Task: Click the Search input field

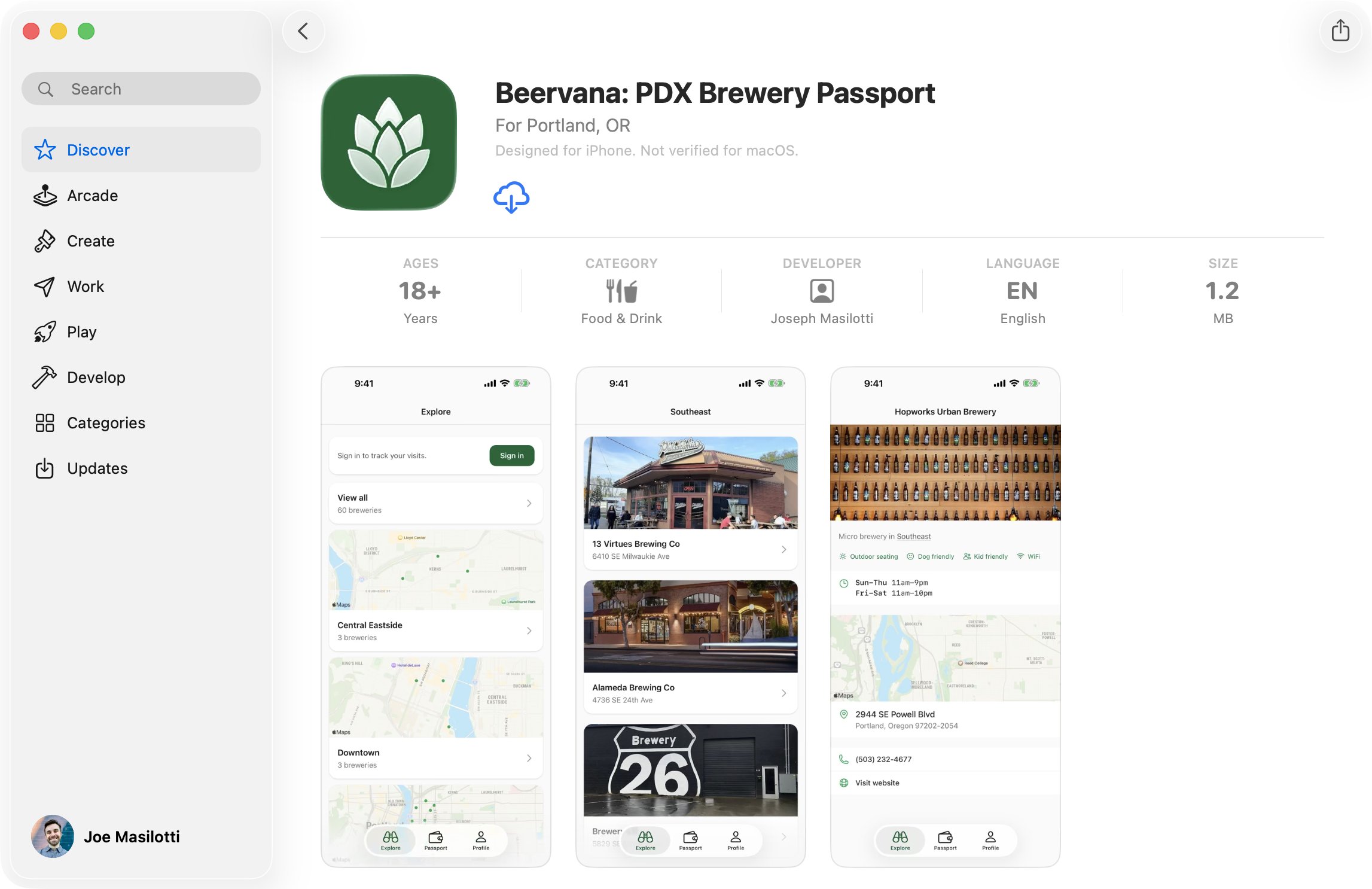Action: [141, 89]
